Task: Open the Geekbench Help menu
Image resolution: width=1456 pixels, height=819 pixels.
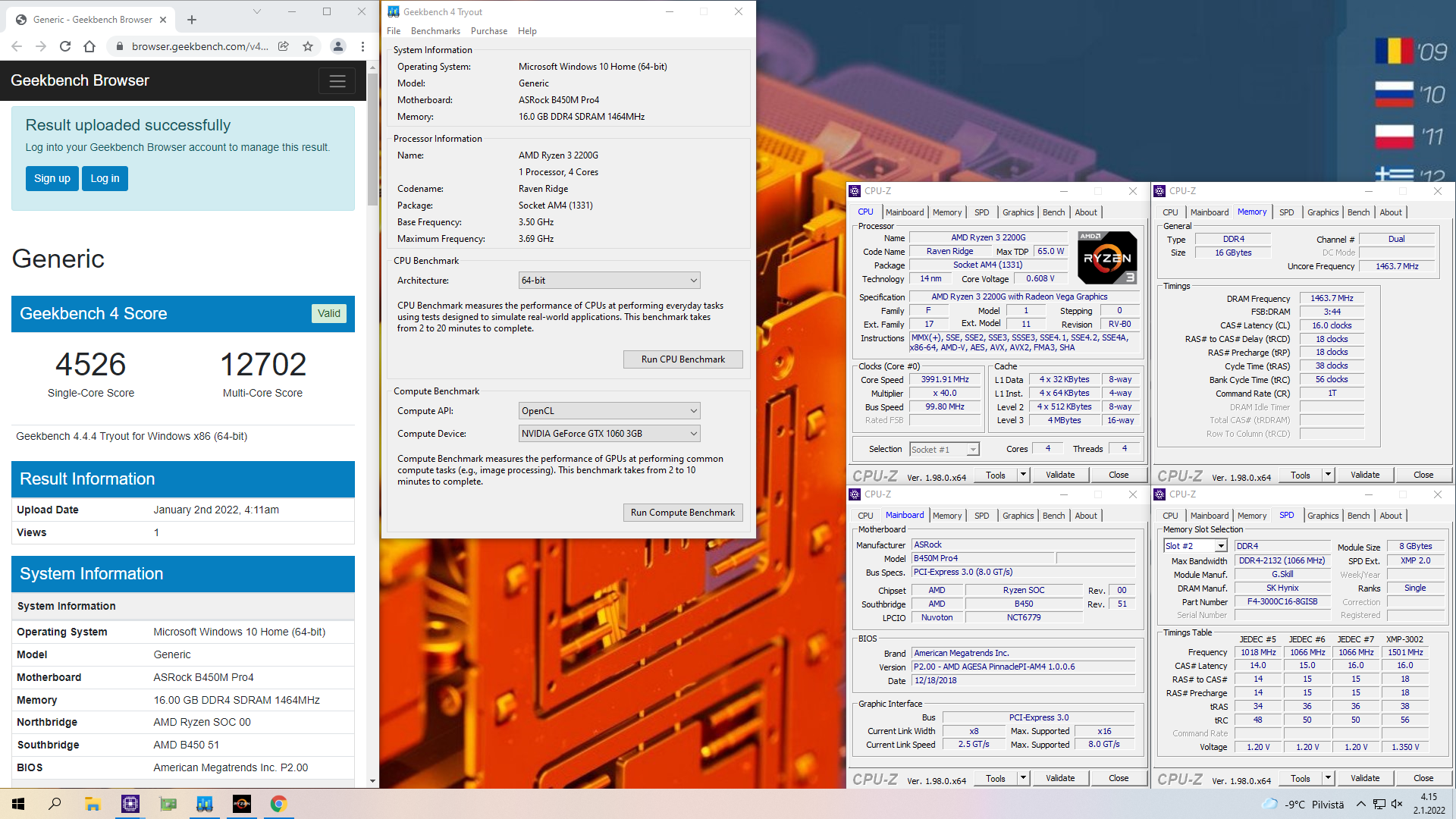Action: 527,31
